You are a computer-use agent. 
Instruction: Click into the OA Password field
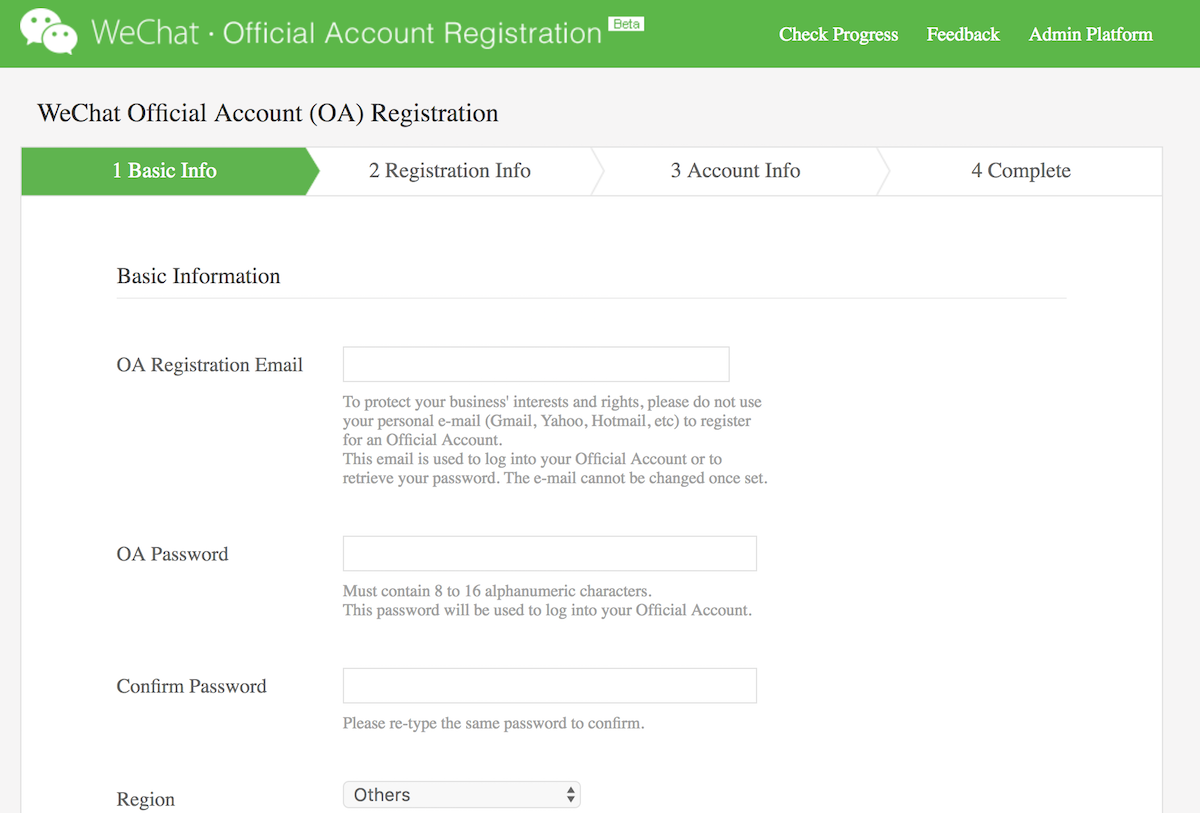[x=549, y=554]
